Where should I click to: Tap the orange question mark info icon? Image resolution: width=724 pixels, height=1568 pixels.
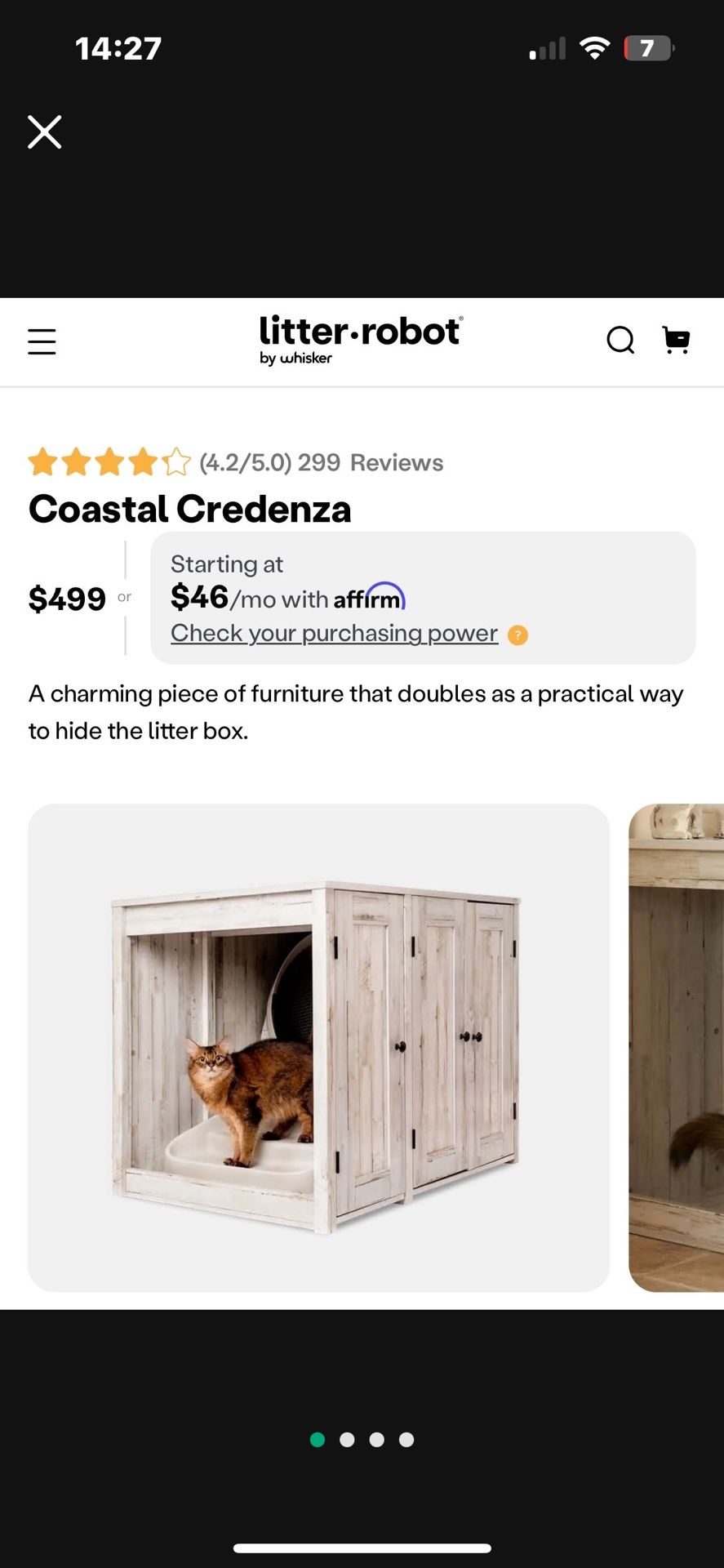(x=517, y=635)
